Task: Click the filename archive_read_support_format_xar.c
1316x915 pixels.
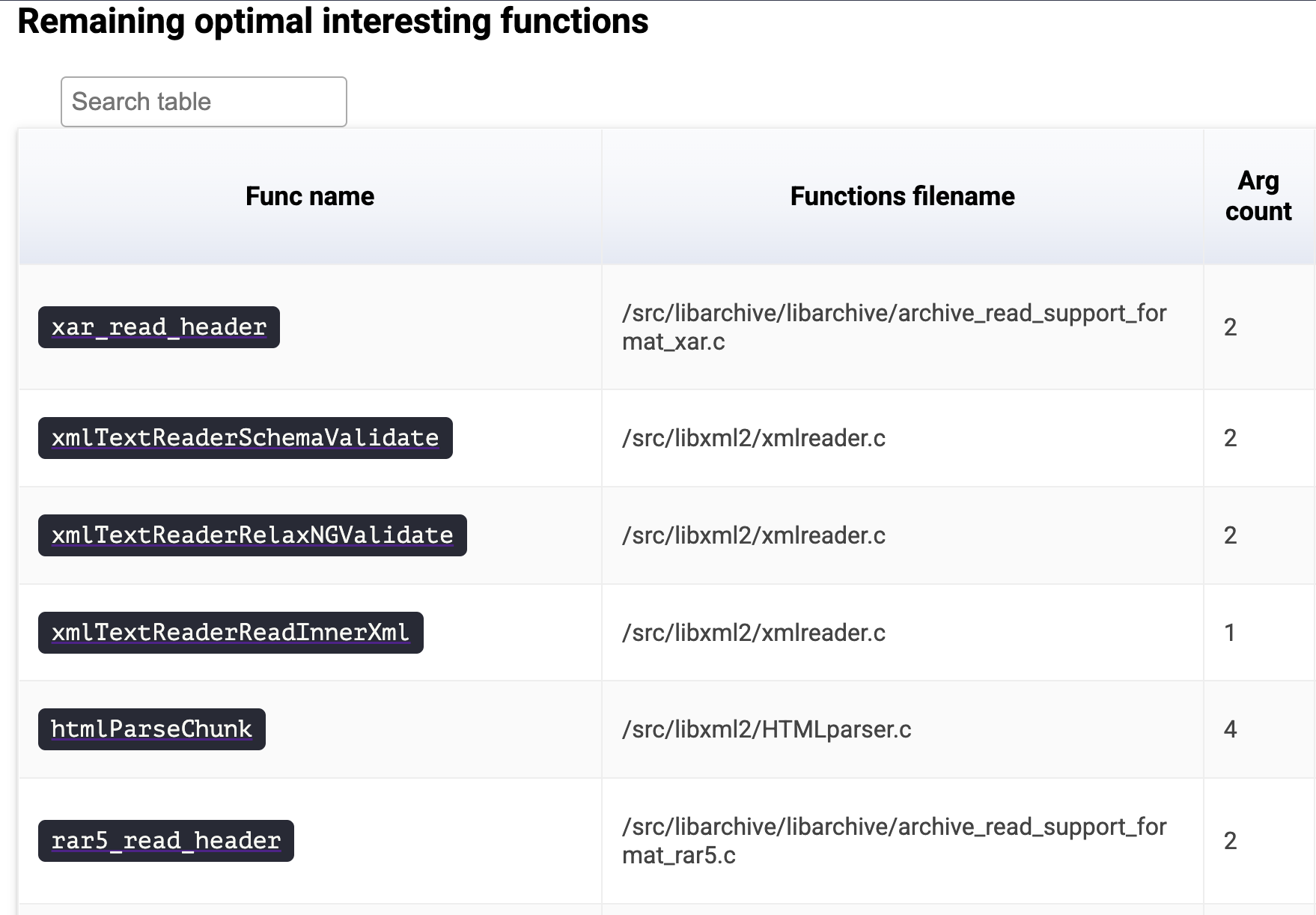Action: 895,327
